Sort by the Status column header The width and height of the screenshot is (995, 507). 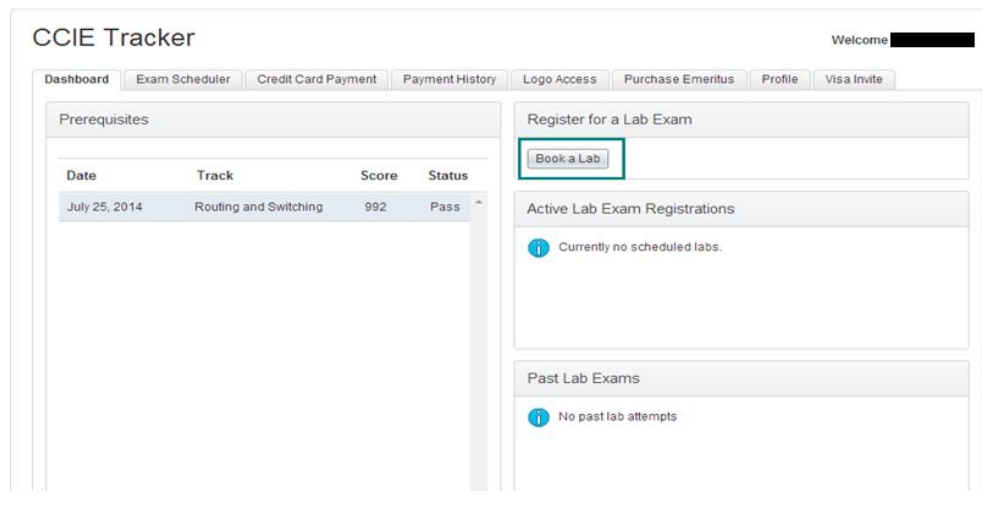coord(448,176)
